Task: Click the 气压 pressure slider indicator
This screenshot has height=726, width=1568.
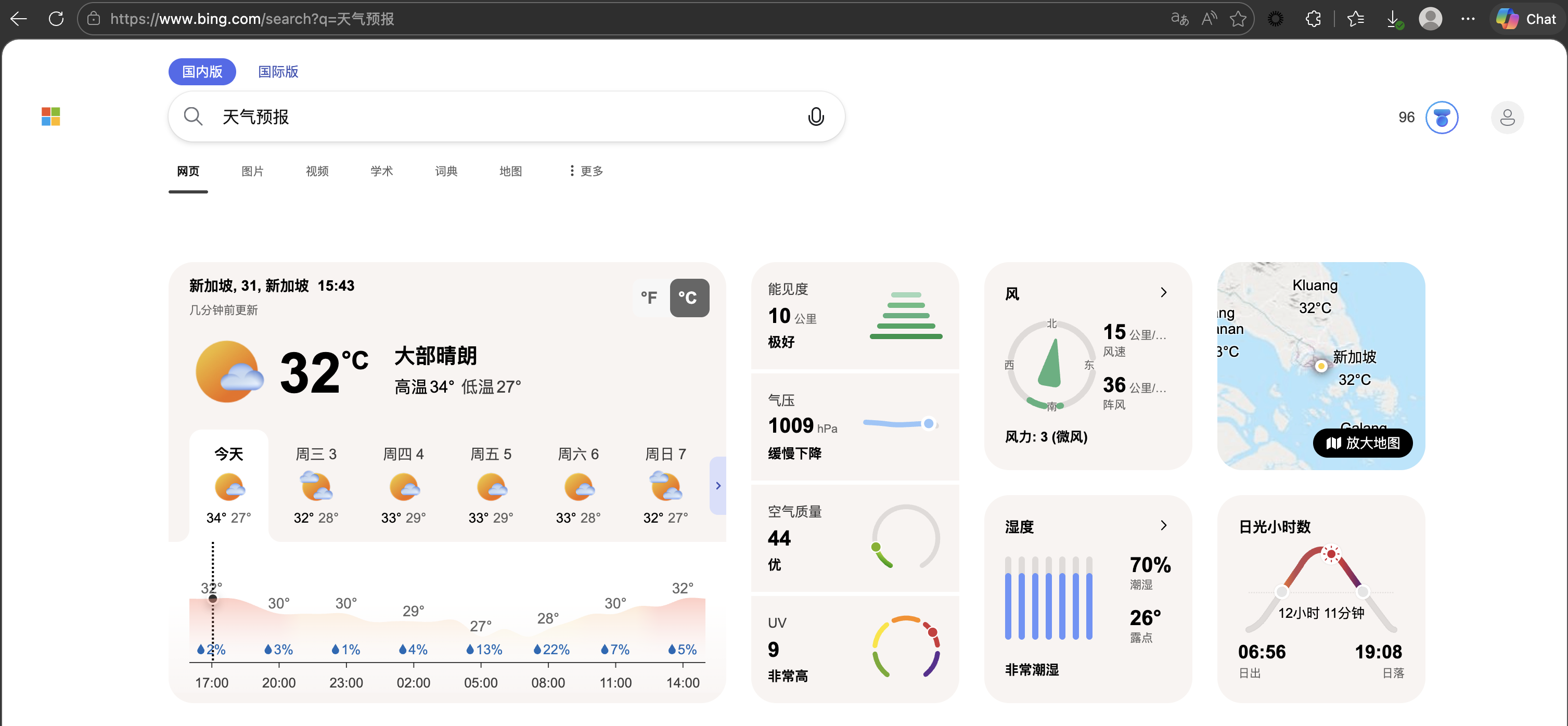Action: tap(928, 423)
